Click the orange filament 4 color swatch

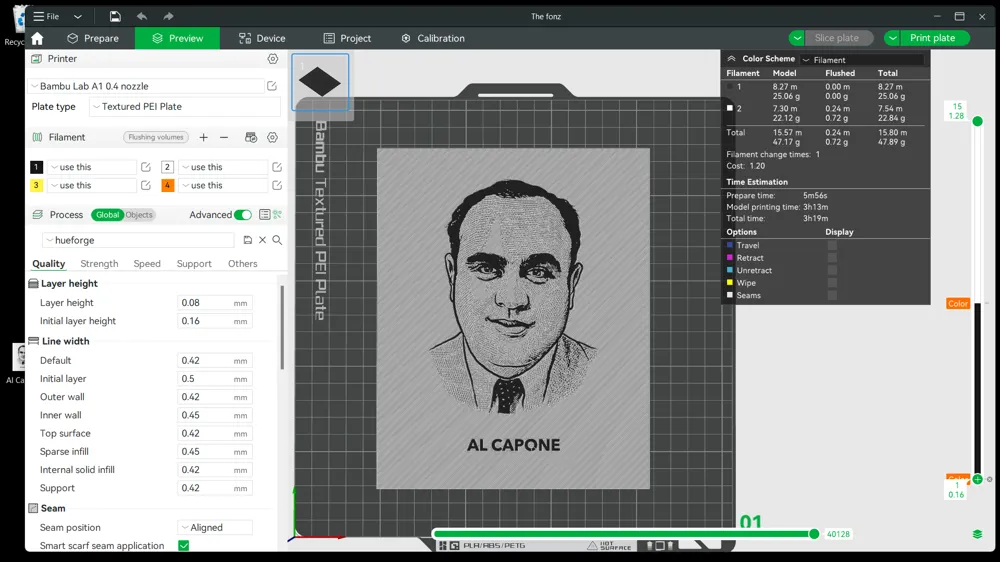pyautogui.click(x=168, y=186)
